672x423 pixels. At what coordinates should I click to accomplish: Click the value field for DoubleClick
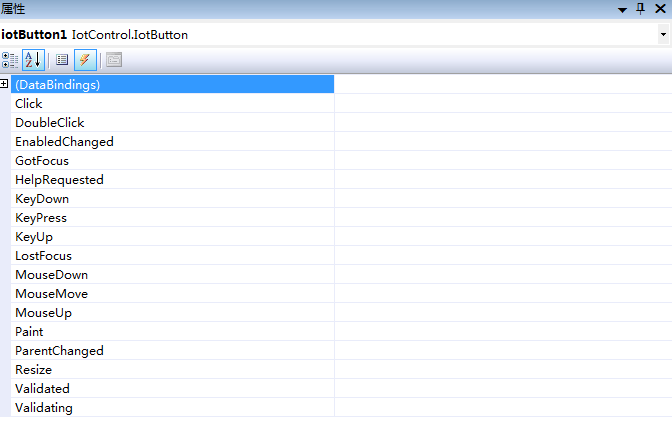[503, 123]
